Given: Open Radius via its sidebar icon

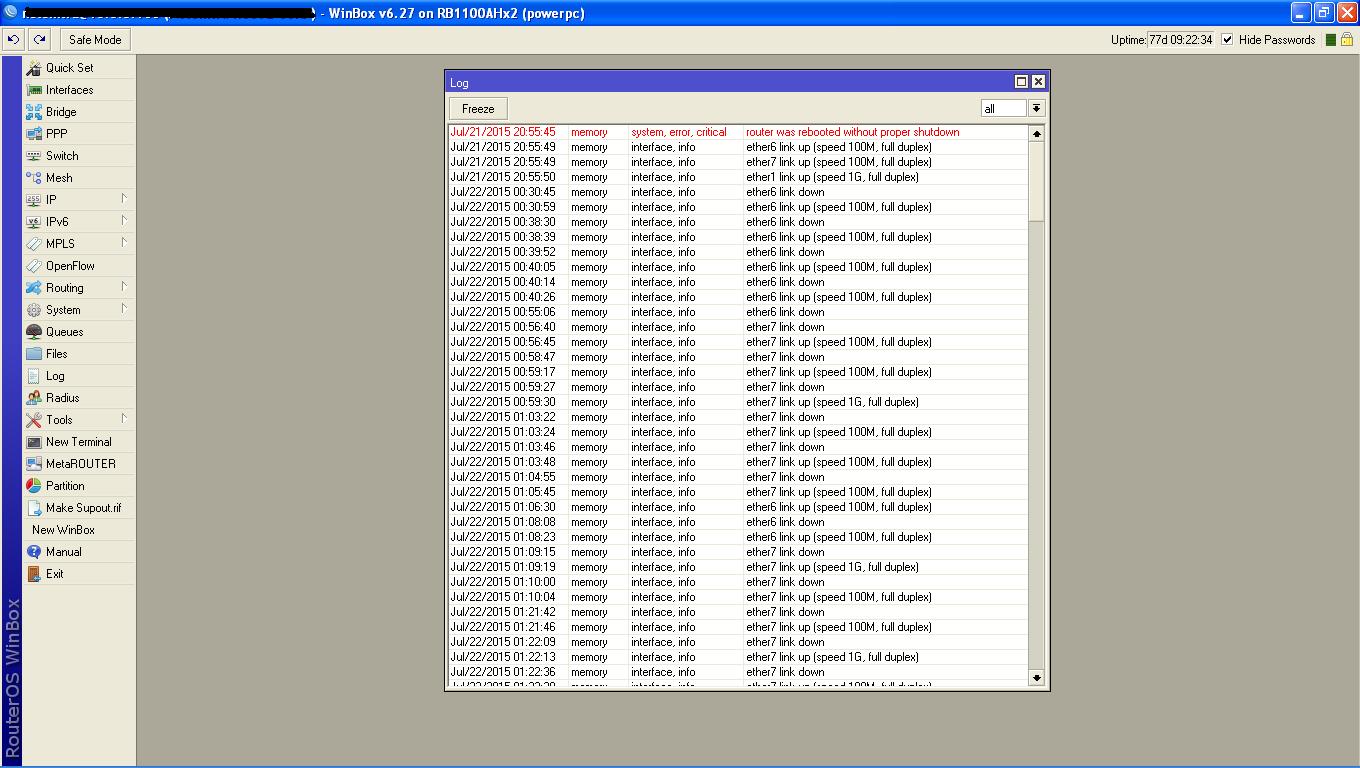Looking at the screenshot, I should [x=34, y=398].
